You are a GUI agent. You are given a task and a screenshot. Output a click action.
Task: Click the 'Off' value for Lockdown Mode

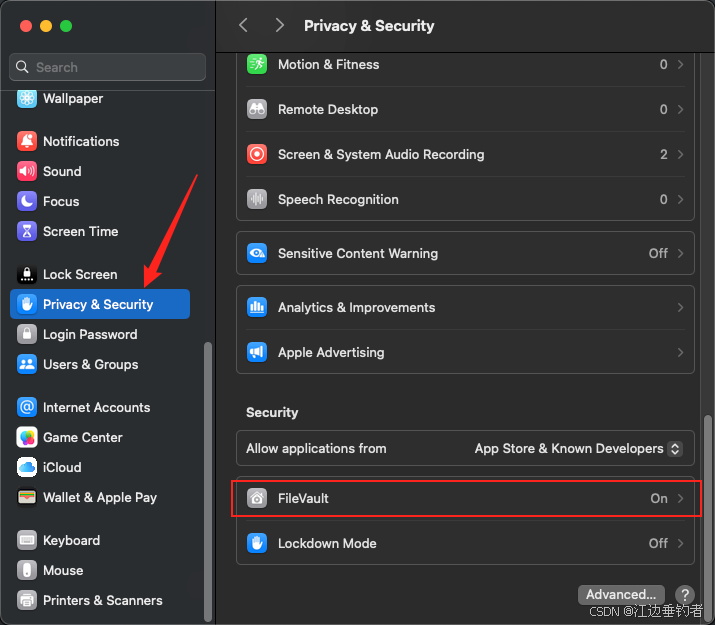(658, 543)
